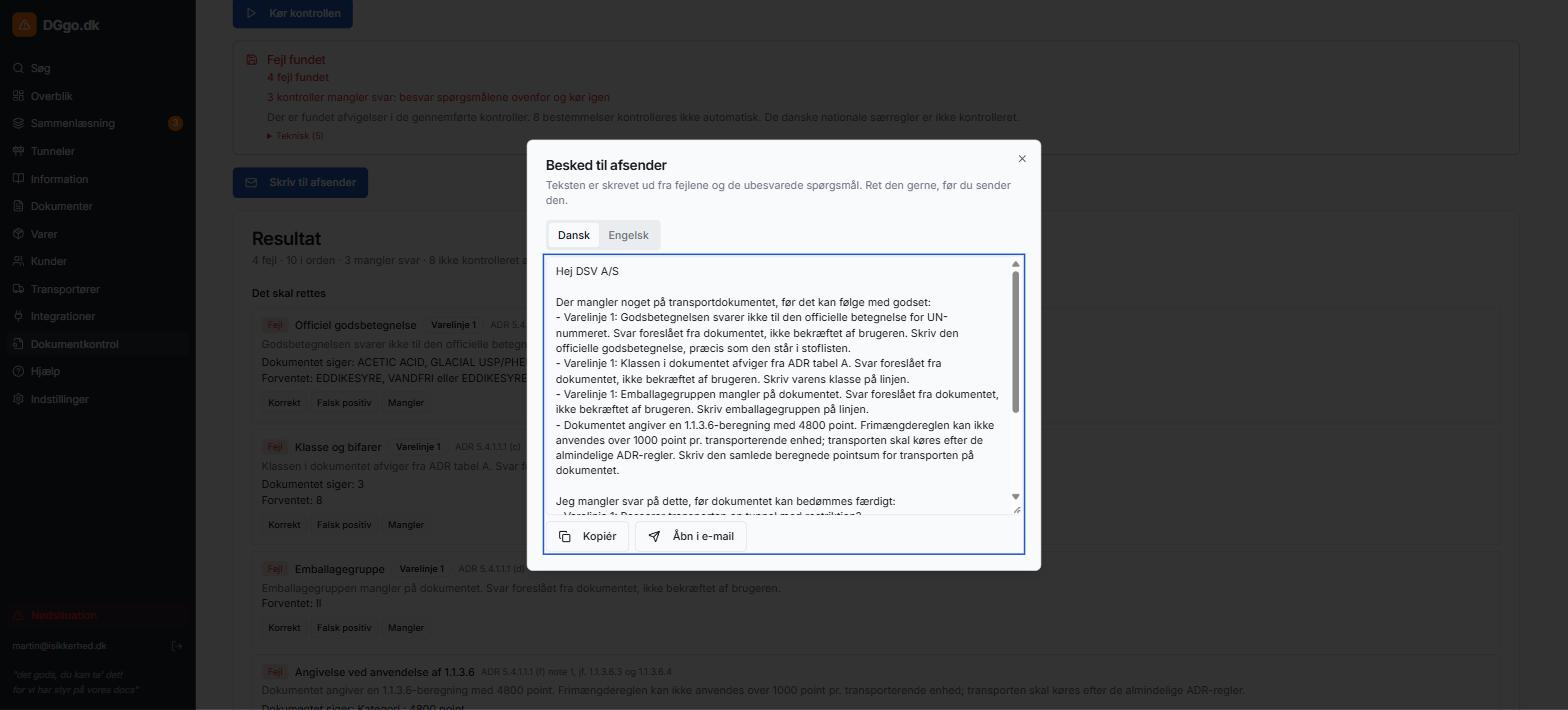Image resolution: width=1568 pixels, height=710 pixels.
Task: Open Varer in the sidebar
Action: 98,234
